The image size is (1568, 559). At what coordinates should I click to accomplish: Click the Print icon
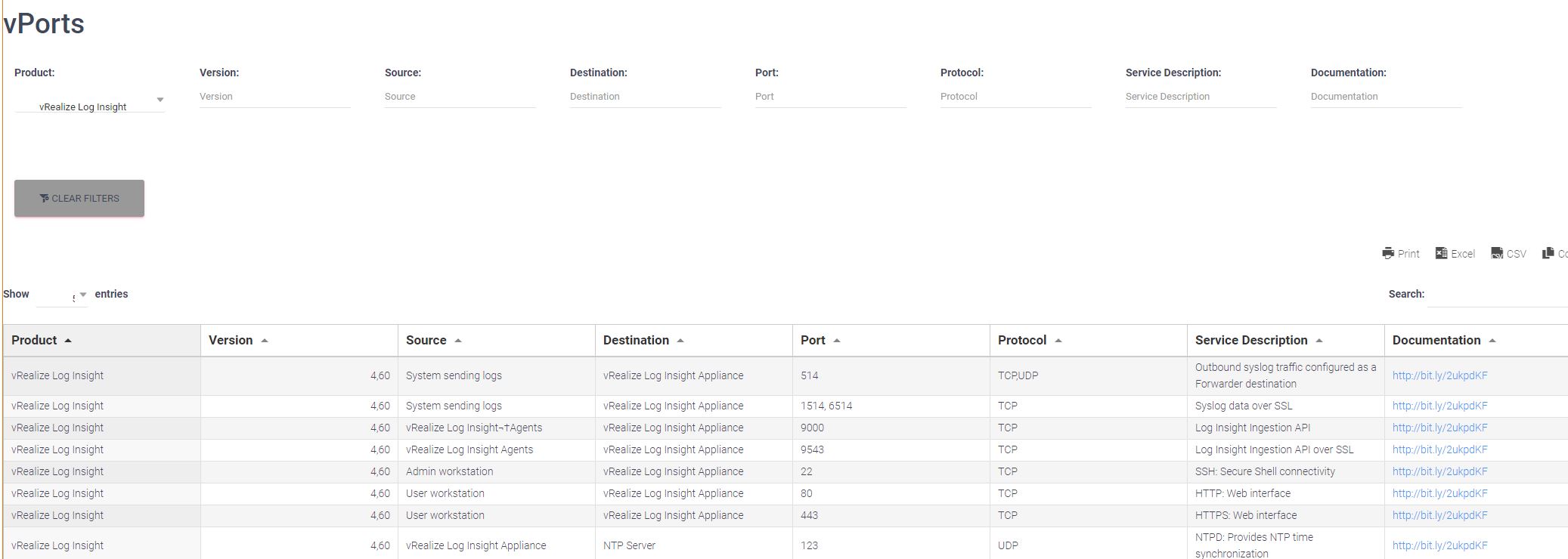1387,254
